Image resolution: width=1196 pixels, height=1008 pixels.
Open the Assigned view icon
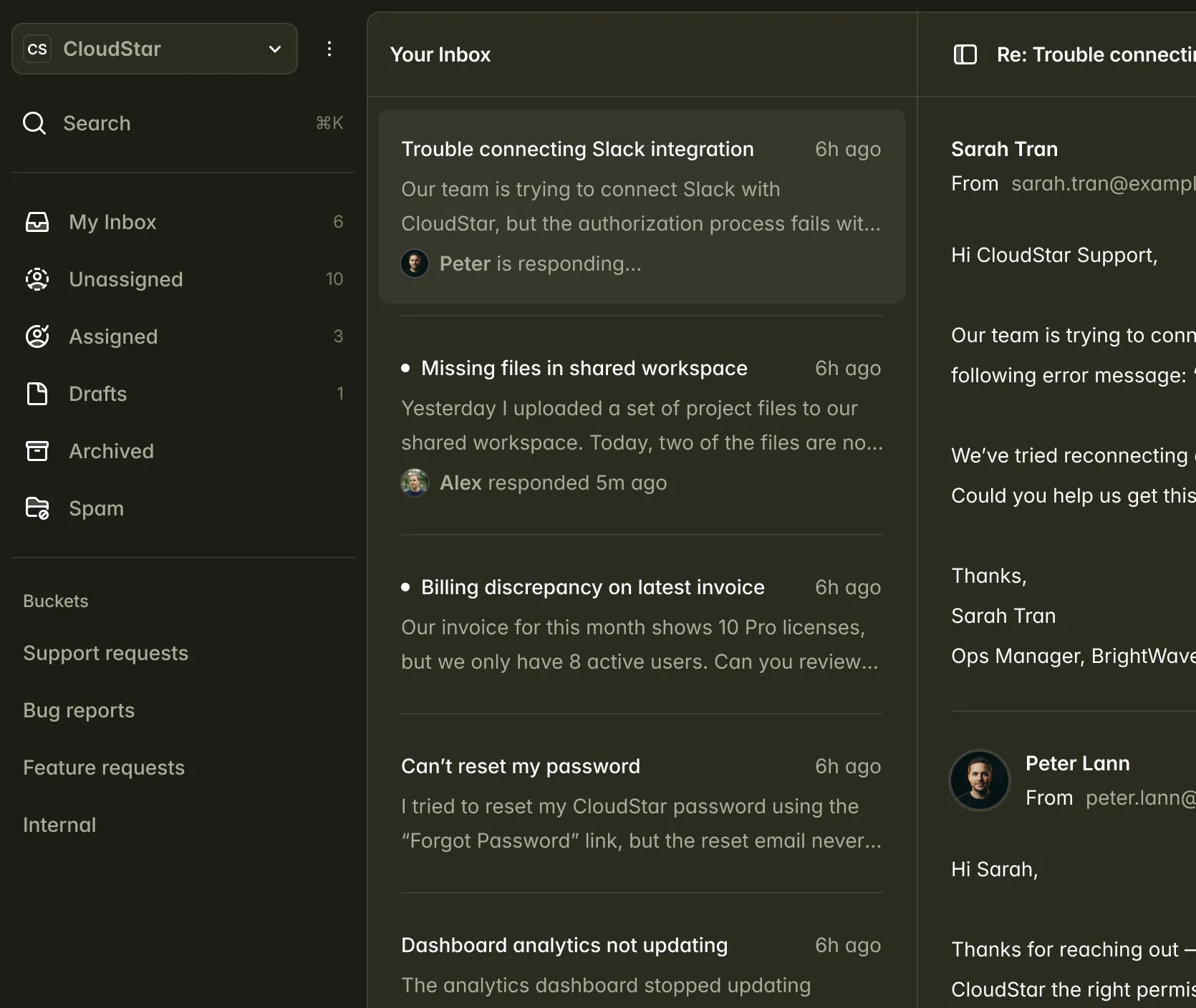point(37,336)
